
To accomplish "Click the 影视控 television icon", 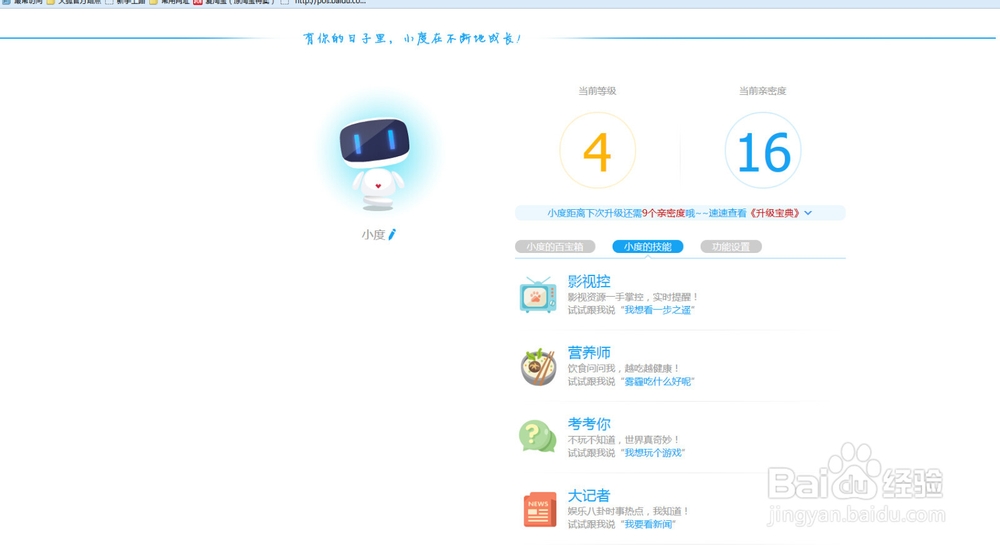I will [x=538, y=295].
